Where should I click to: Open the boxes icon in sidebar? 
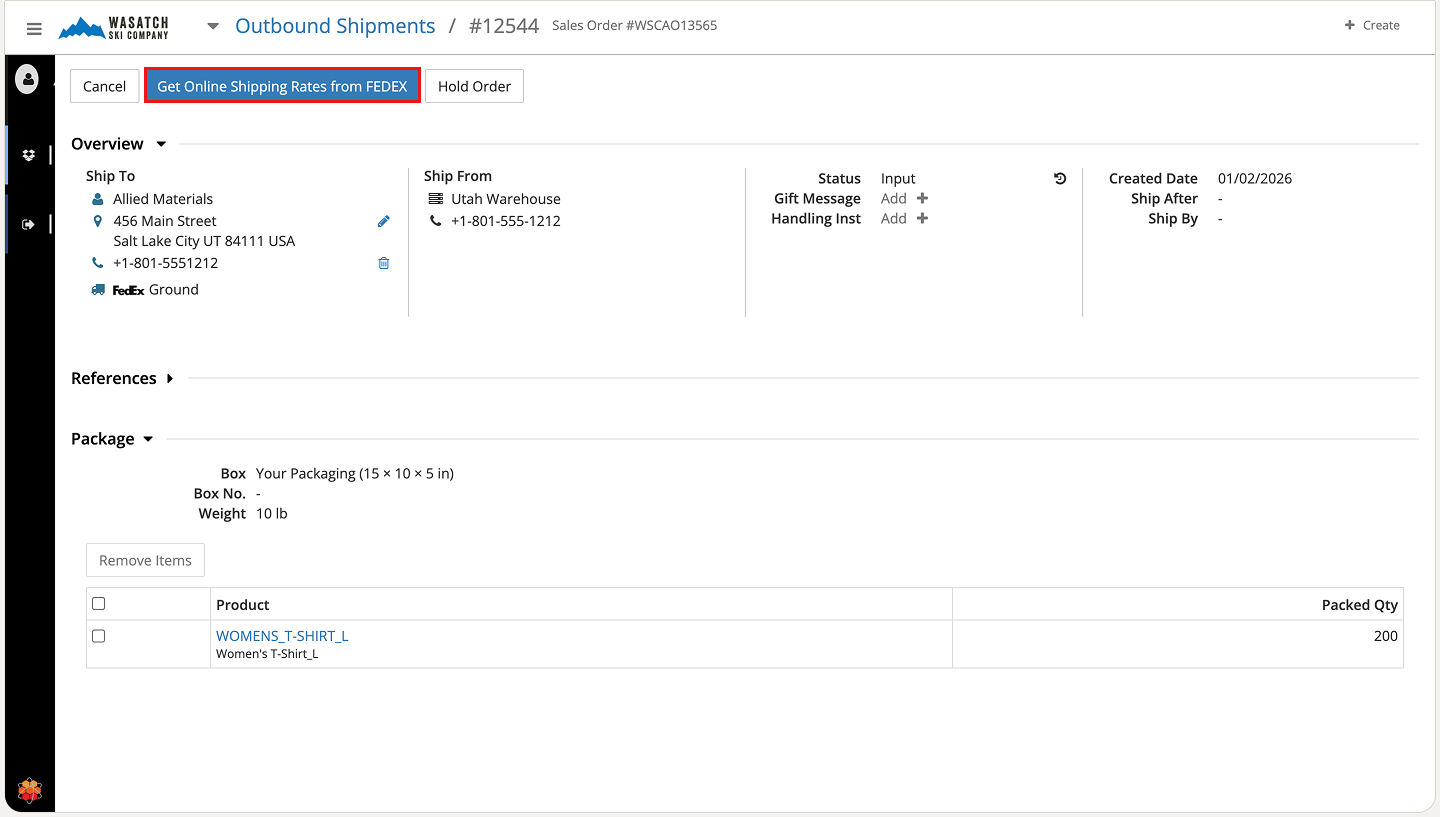pyautogui.click(x=29, y=155)
